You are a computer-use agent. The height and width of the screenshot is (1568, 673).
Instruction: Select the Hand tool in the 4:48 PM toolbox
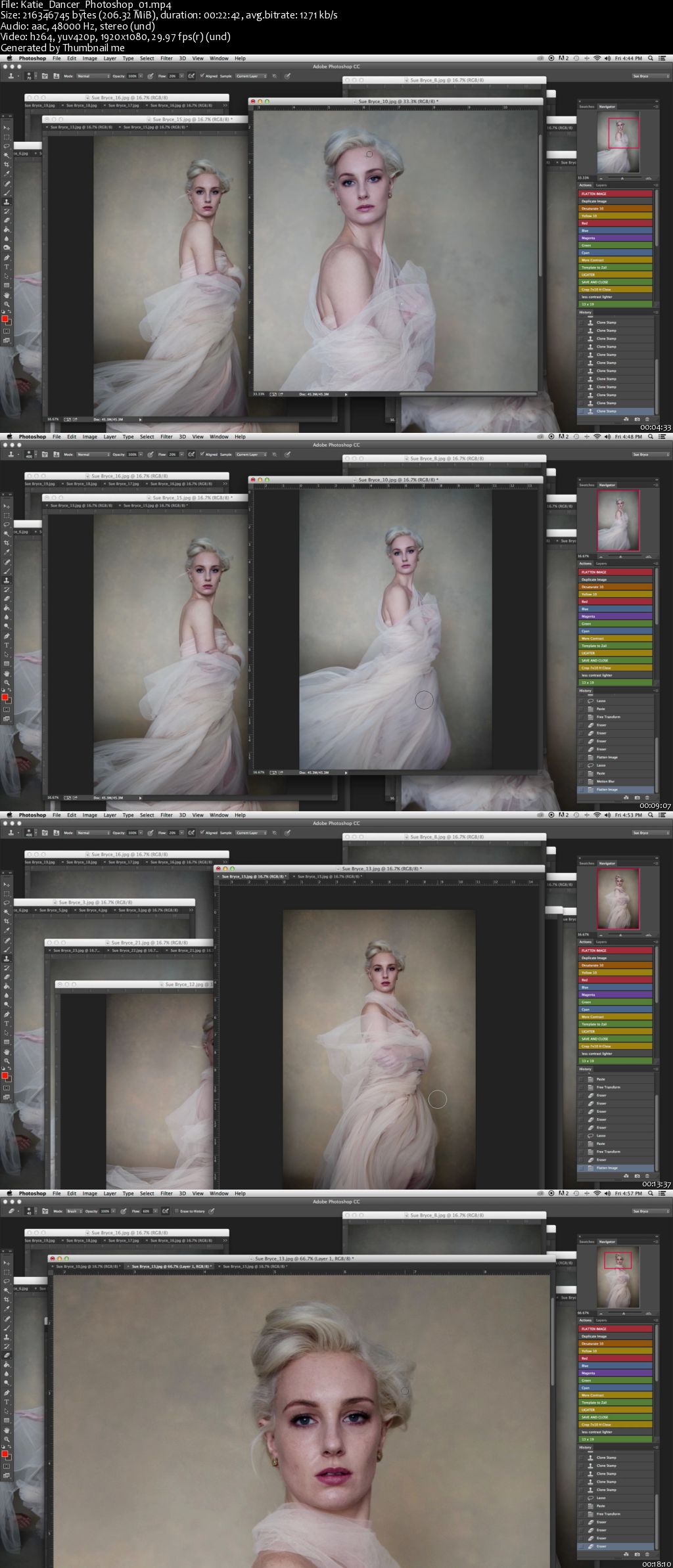[x=7, y=673]
